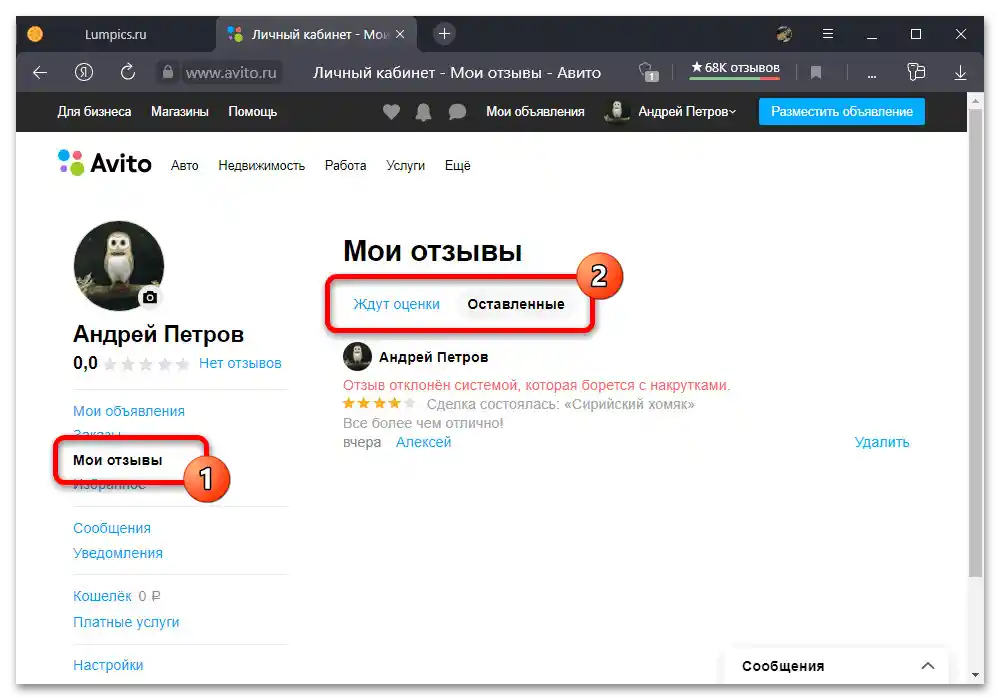Expand the Ещё categories menu
This screenshot has height=700, width=1000.
tap(457, 165)
